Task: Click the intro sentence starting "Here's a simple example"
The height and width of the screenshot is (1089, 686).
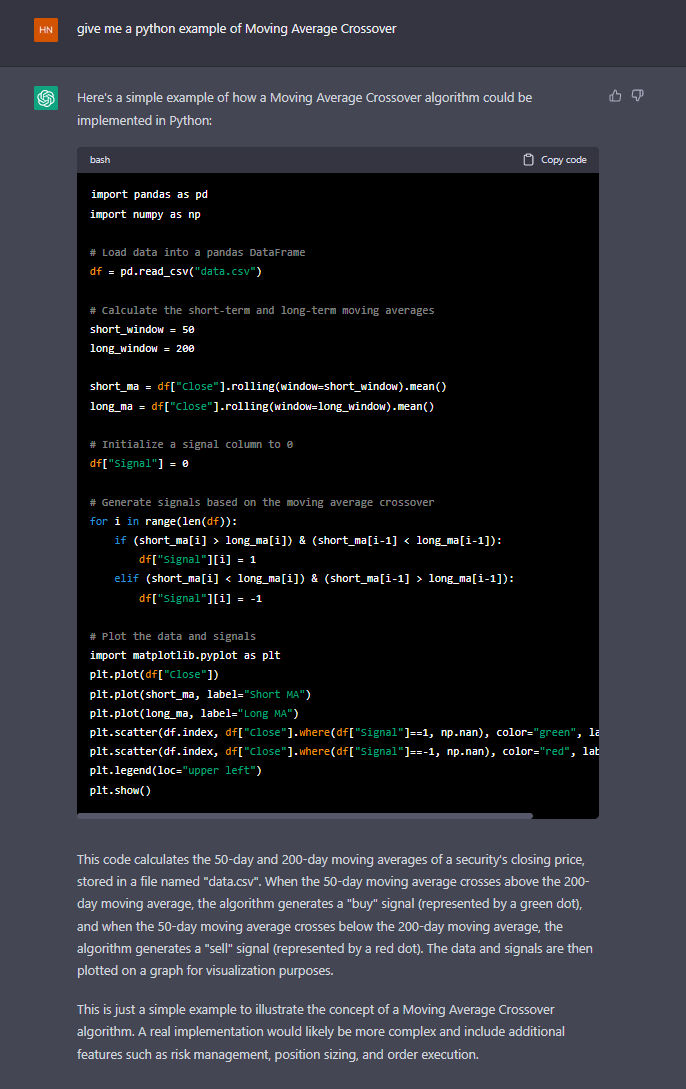Action: click(x=305, y=109)
